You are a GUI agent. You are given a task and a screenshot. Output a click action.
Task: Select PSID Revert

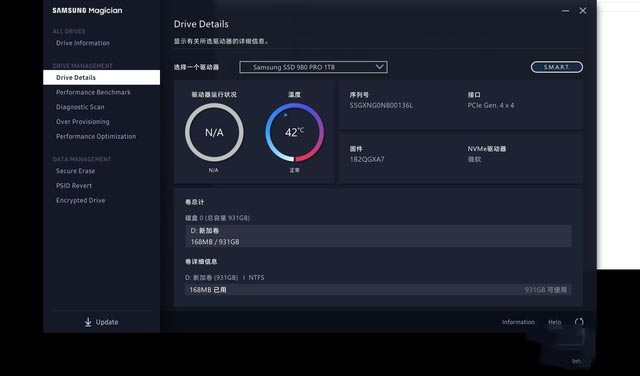(x=74, y=186)
